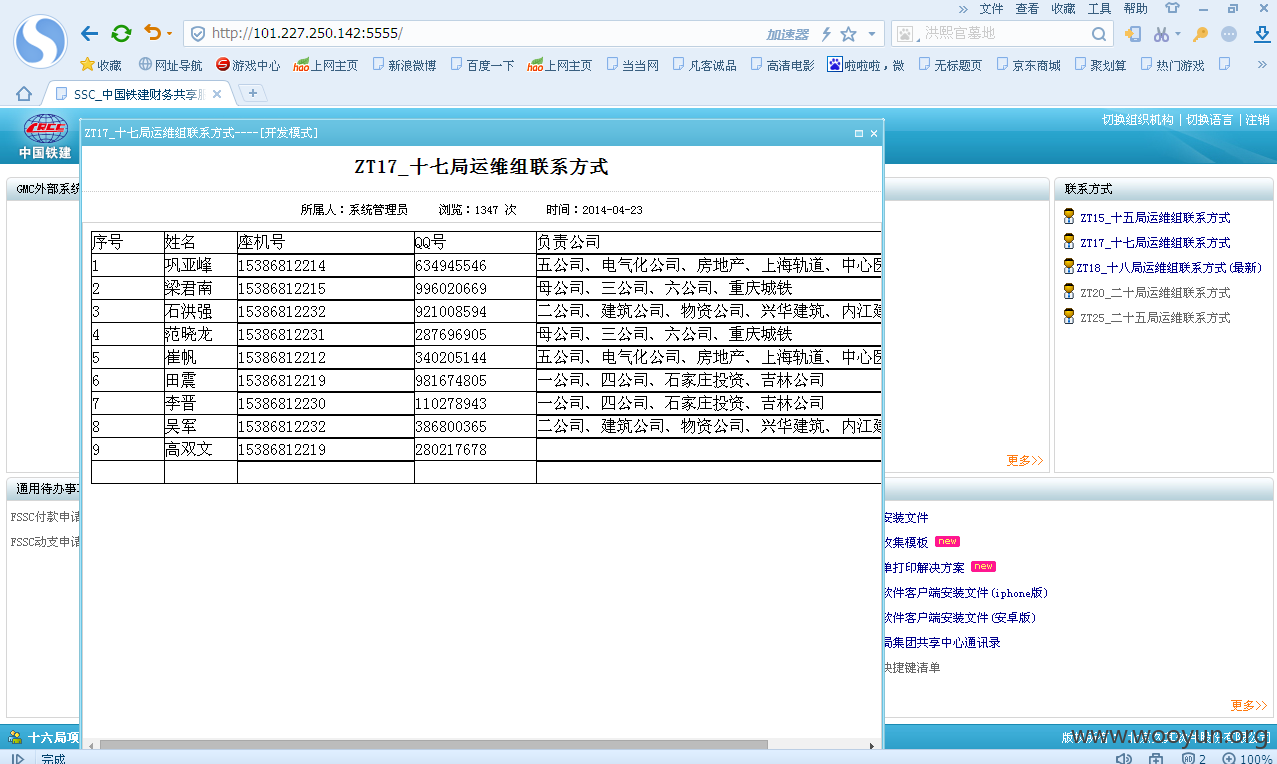Open ZT15_十五局运维组联系方式 link

coord(1155,218)
